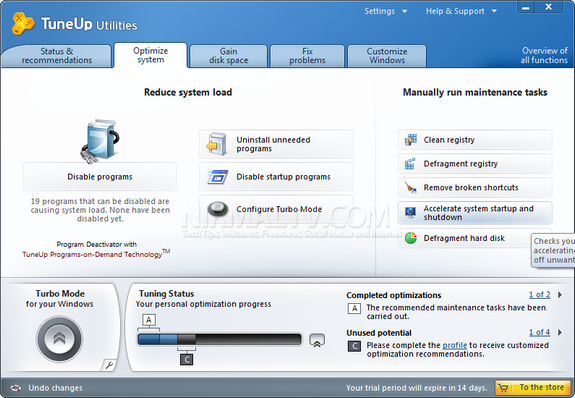
Task: Open Turbo Mode settings wrench icon
Action: pos(109,365)
